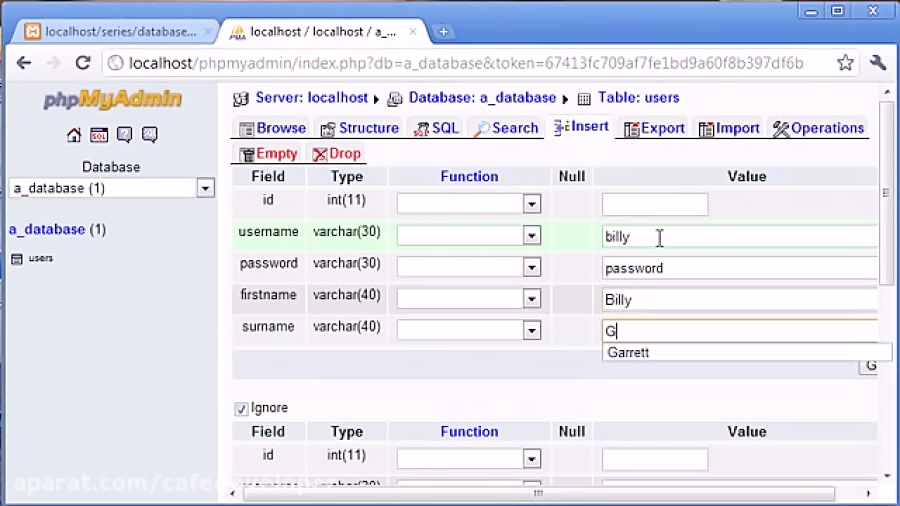Open a_database link in sidebar

point(47,229)
